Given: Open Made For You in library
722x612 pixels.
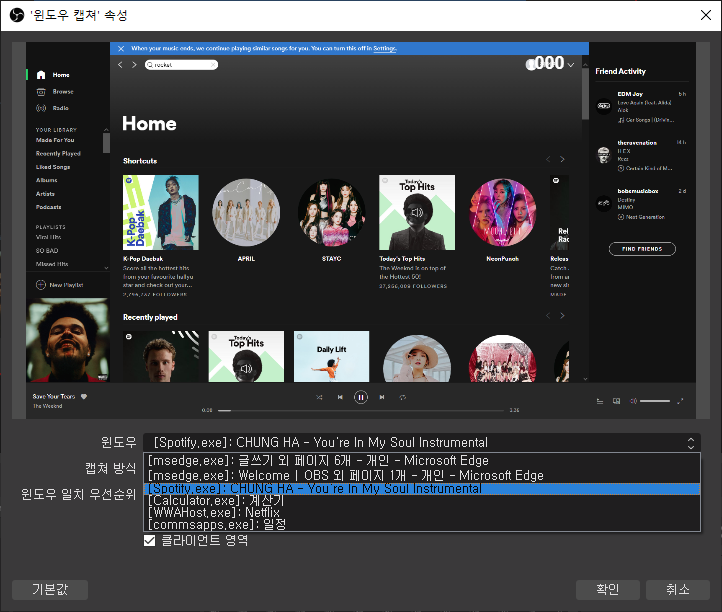Looking at the screenshot, I should [x=55, y=140].
